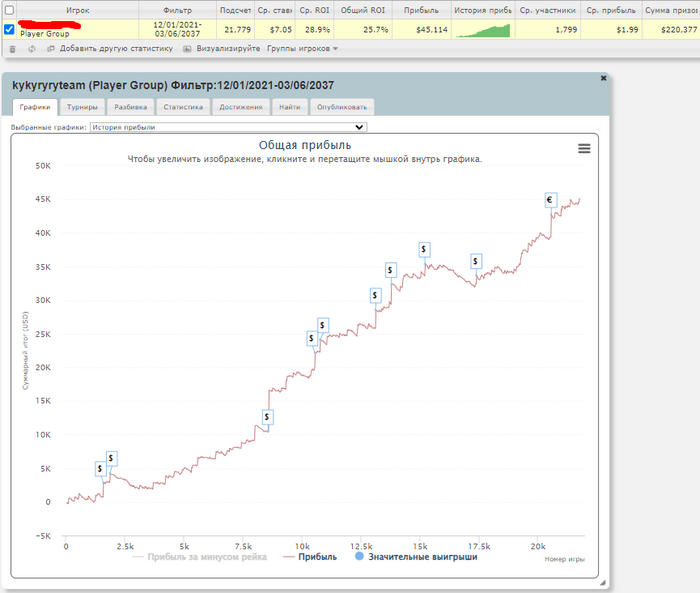Viewport: 700px width, 593px height.
Task: Open the 'Статистика' tab
Action: pyautogui.click(x=183, y=107)
